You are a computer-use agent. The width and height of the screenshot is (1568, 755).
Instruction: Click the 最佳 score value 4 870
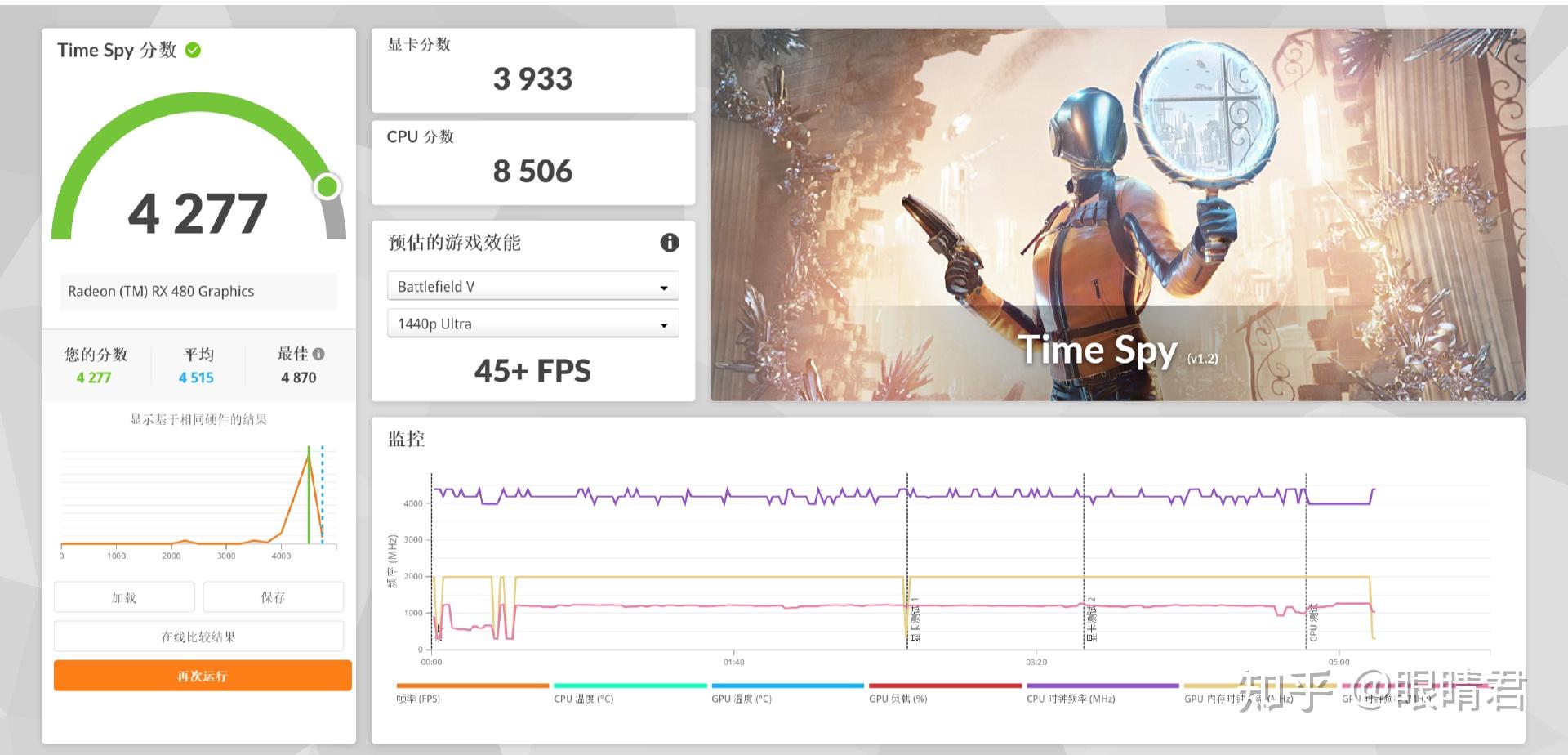[x=299, y=377]
